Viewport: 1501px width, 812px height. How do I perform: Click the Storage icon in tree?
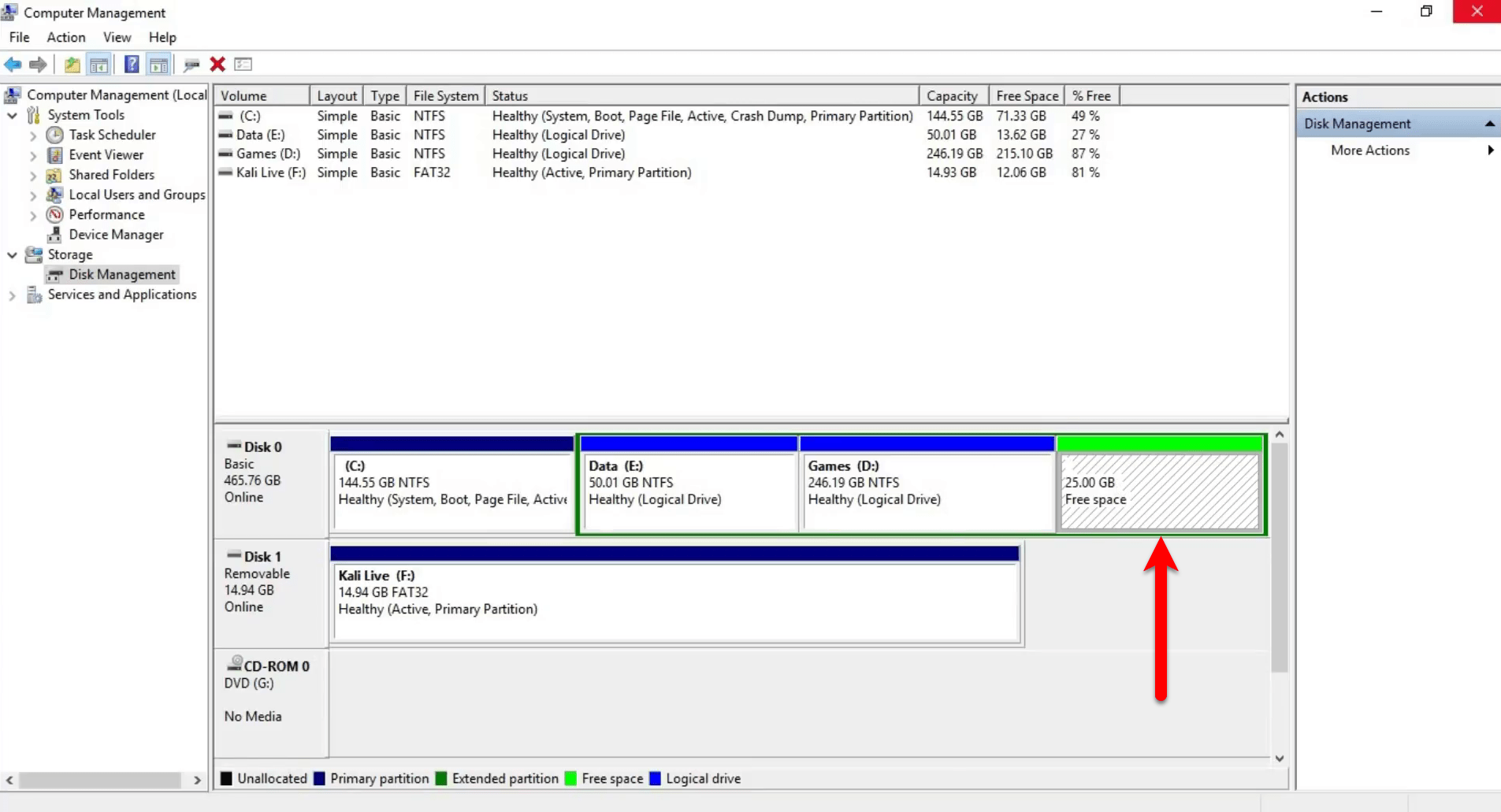[34, 254]
